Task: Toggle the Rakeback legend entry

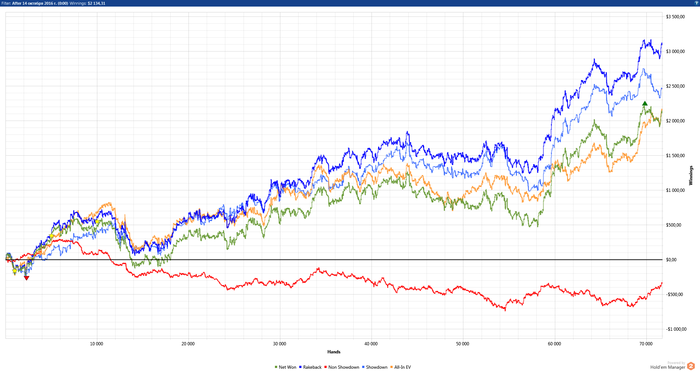Action: coord(310,367)
